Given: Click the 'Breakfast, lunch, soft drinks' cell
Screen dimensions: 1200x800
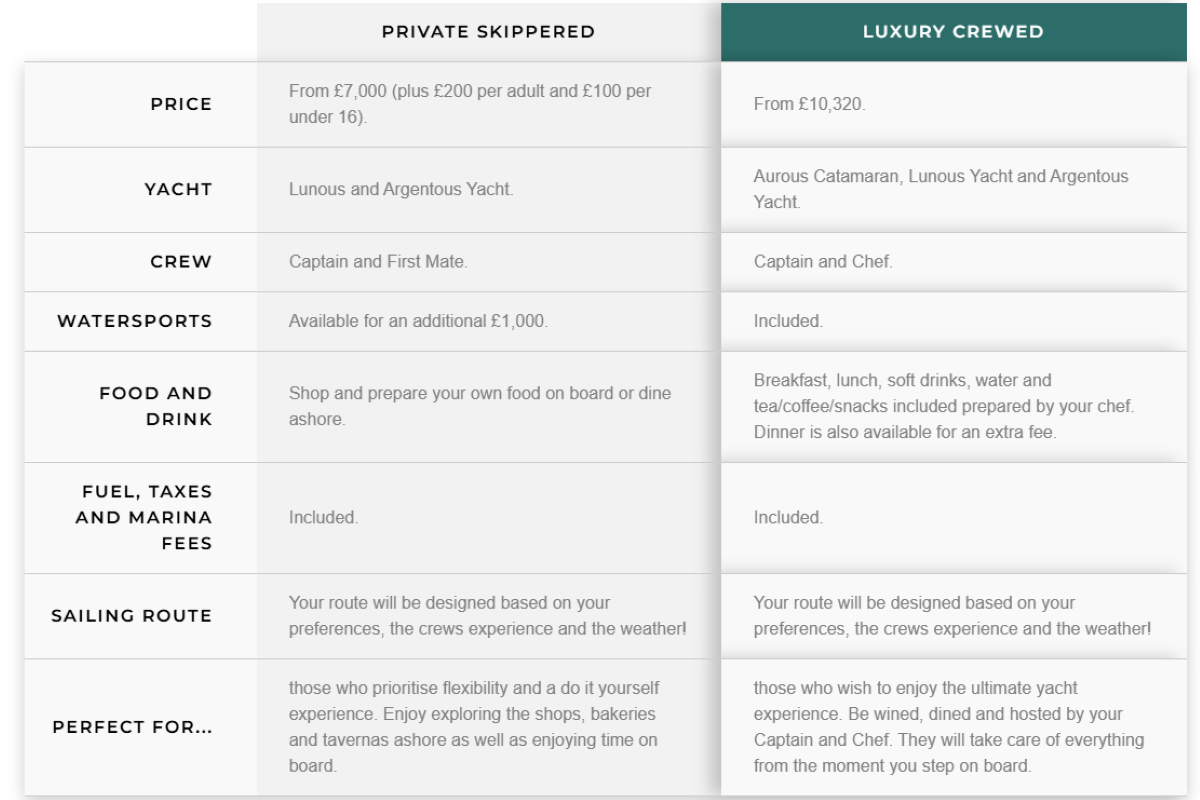Looking at the screenshot, I should [944, 406].
